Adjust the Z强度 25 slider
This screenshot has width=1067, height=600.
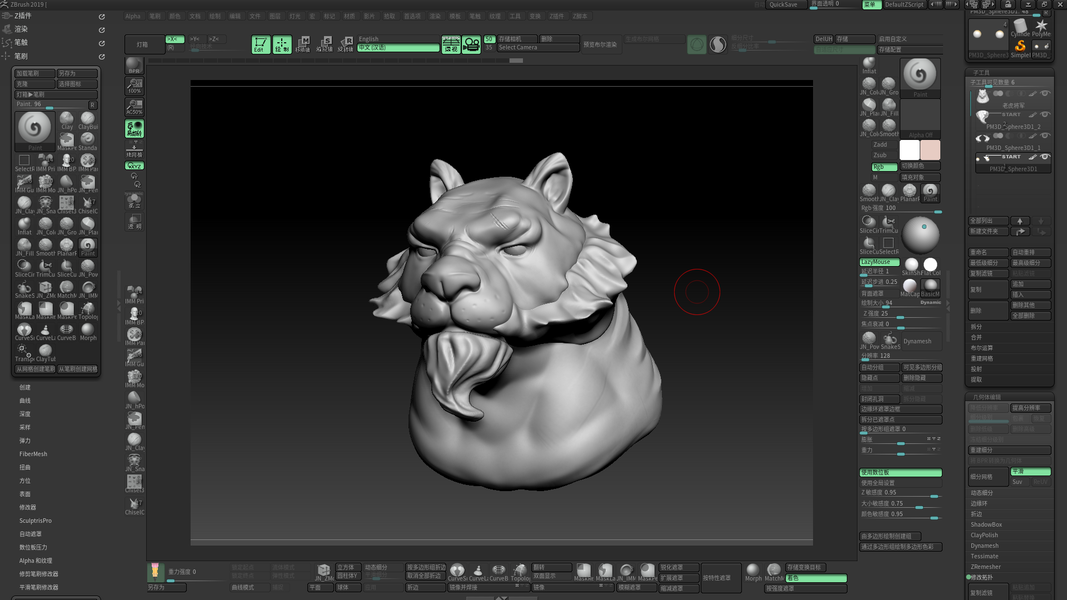pyautogui.click(x=900, y=314)
